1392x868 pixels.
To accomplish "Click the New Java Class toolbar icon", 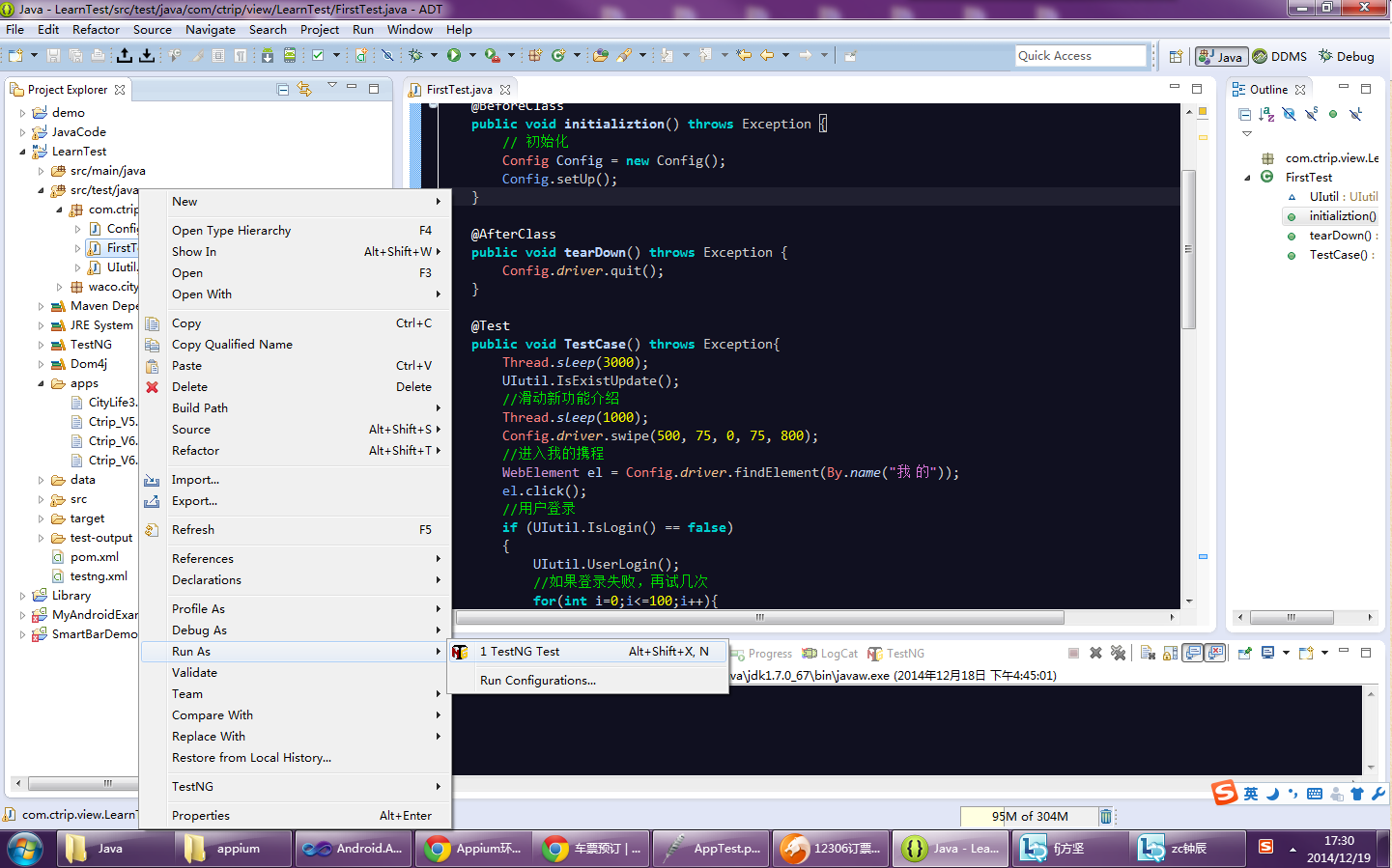I will click(x=558, y=56).
